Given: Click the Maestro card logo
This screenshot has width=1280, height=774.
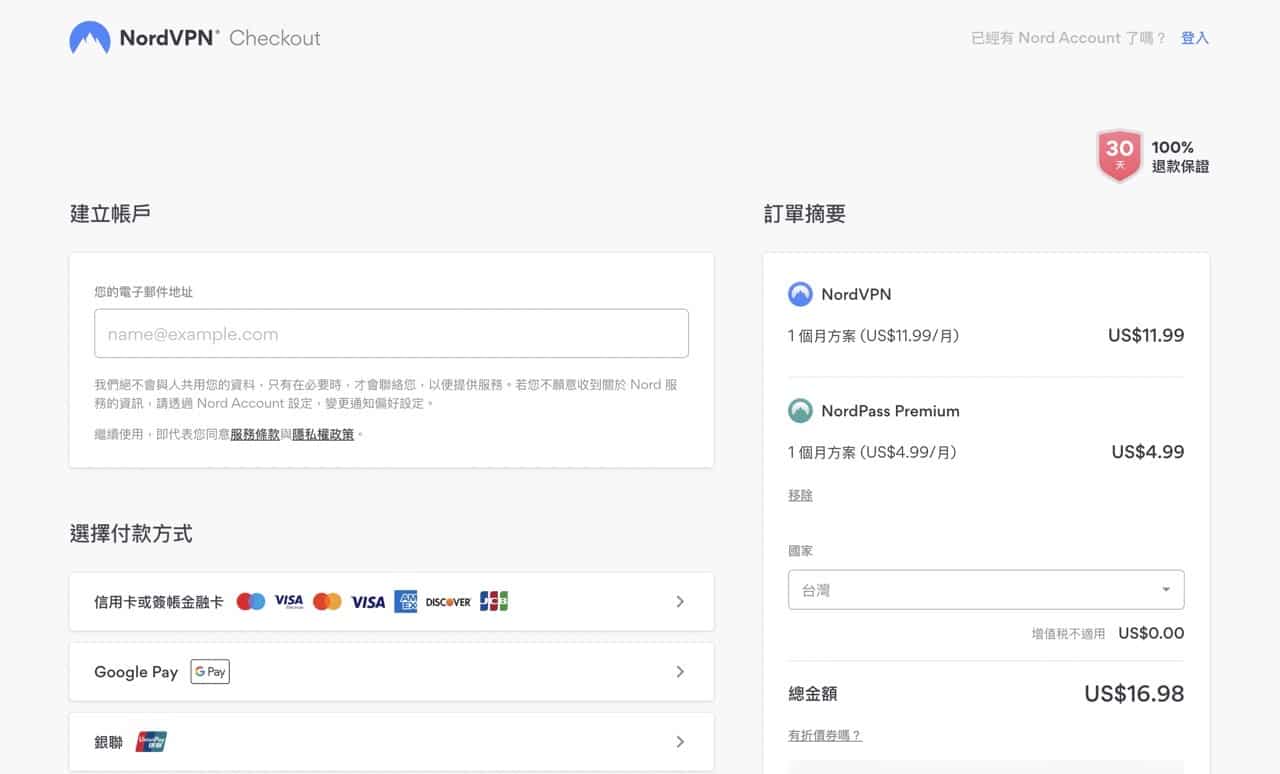Looking at the screenshot, I should pos(251,602).
